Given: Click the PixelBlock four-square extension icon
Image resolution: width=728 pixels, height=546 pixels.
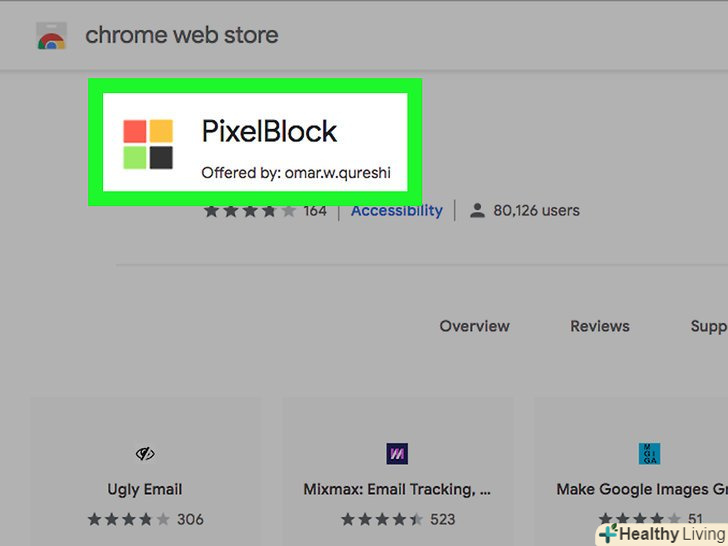Looking at the screenshot, I should 148,144.
